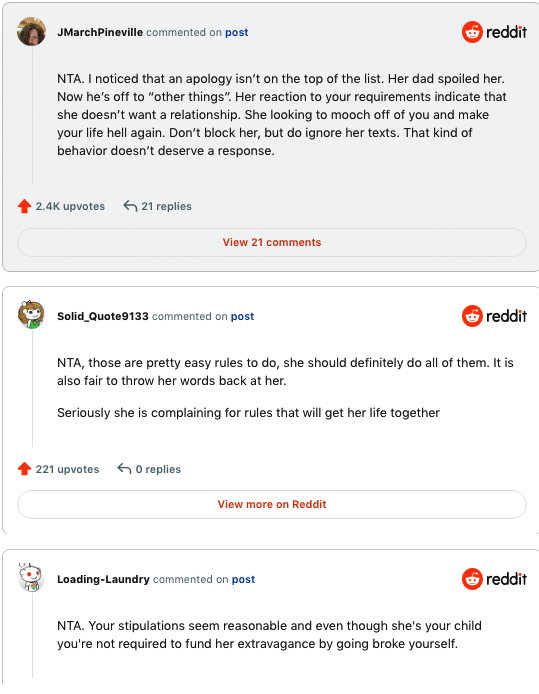
Task: Click the upvote arrow beside 221 upvotes
Action: (x=24, y=469)
